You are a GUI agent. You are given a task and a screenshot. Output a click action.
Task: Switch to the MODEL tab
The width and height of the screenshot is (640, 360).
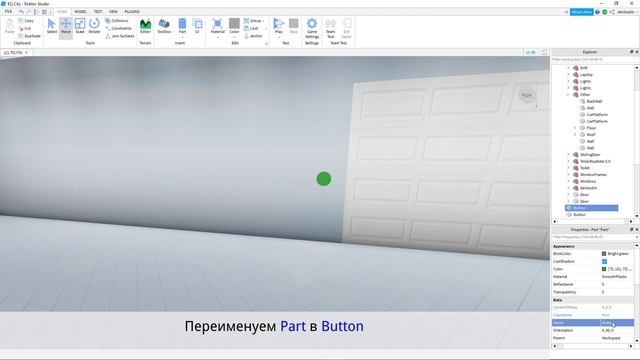pos(80,12)
